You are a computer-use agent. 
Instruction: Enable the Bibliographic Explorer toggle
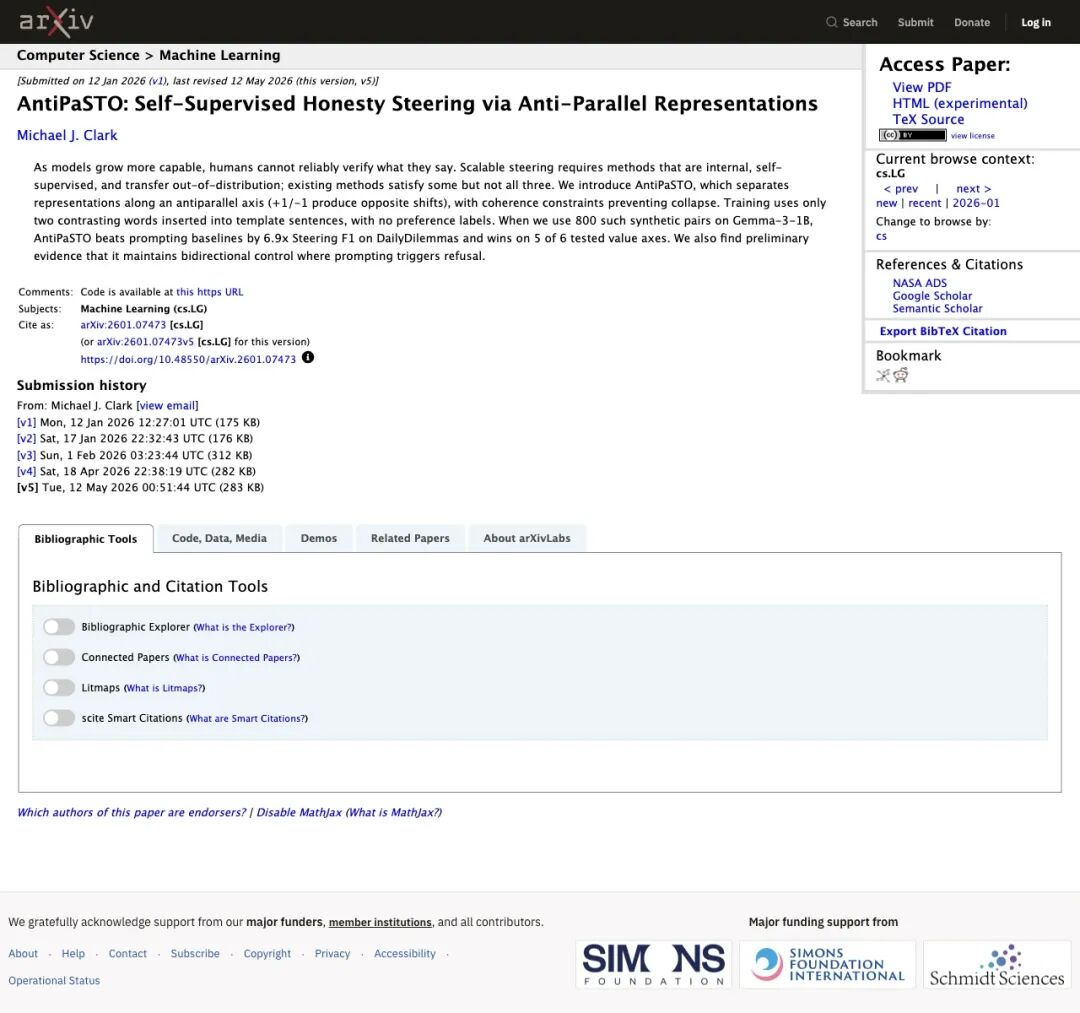[59, 627]
